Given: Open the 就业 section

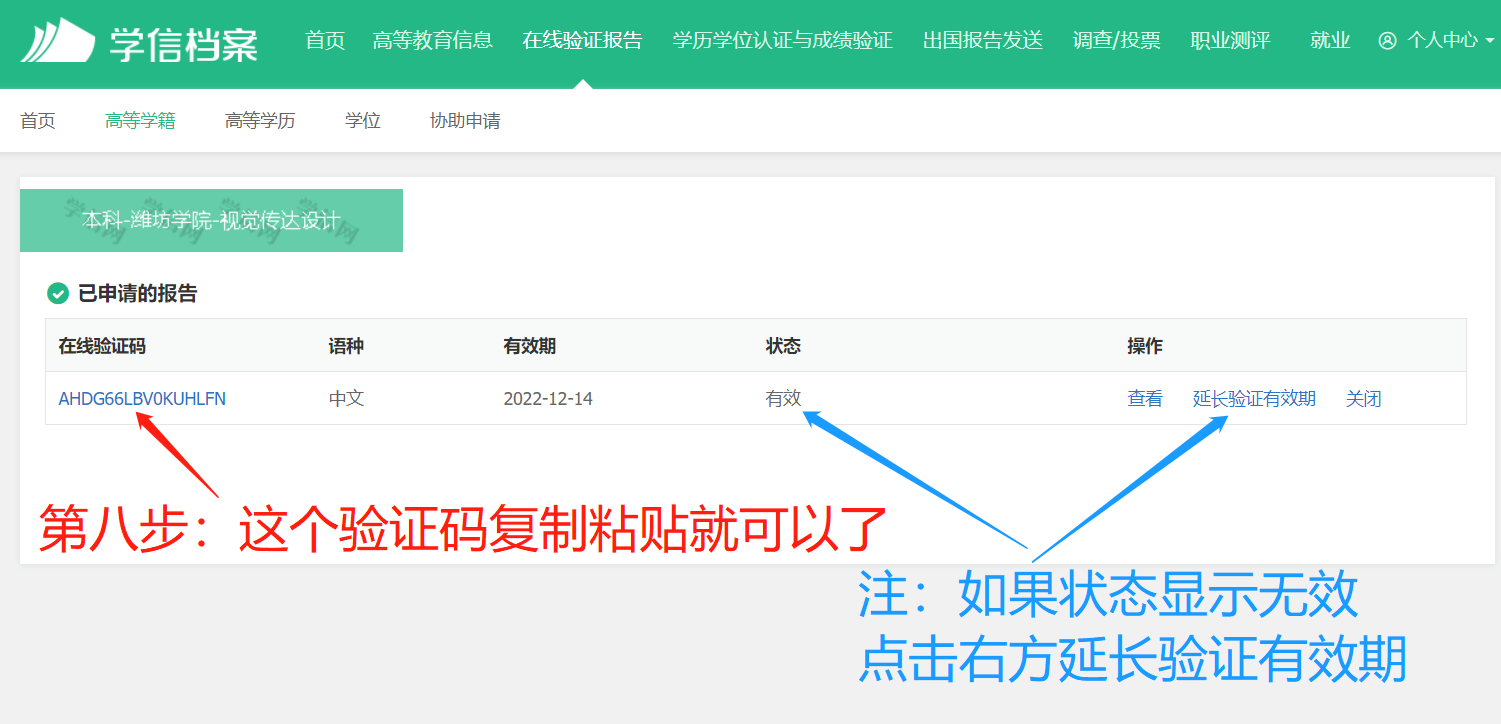Looking at the screenshot, I should pyautogui.click(x=1330, y=41).
